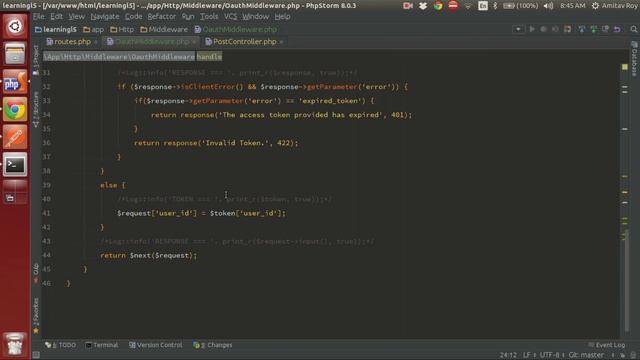Click the Update Project VCS icon
The width and height of the screenshot is (640, 360).
pyautogui.click(x=582, y=29)
